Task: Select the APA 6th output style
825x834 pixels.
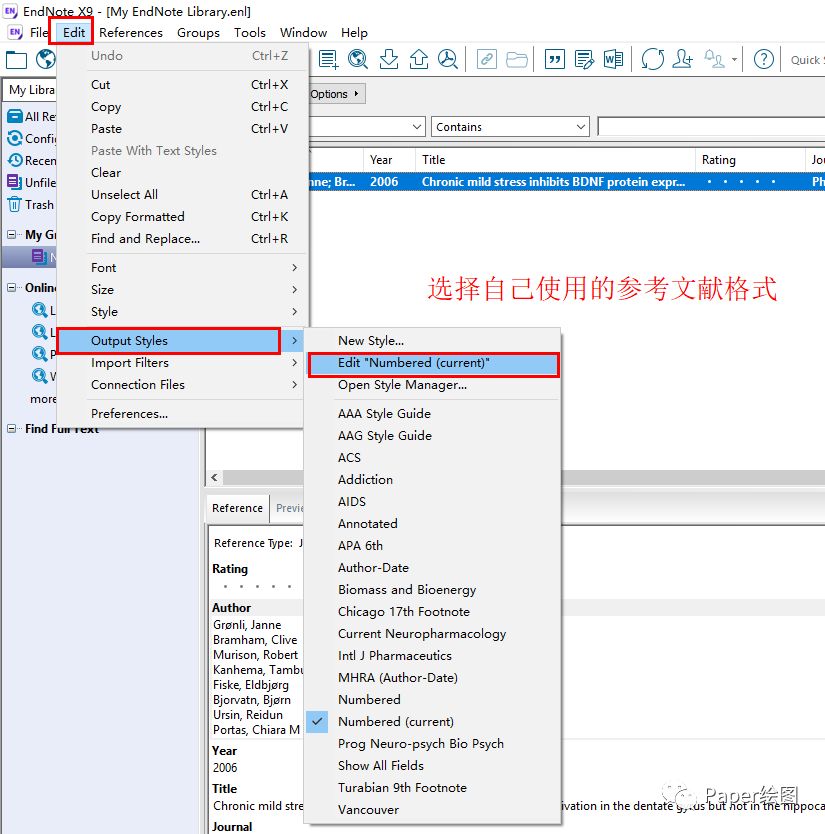Action: pos(434,546)
